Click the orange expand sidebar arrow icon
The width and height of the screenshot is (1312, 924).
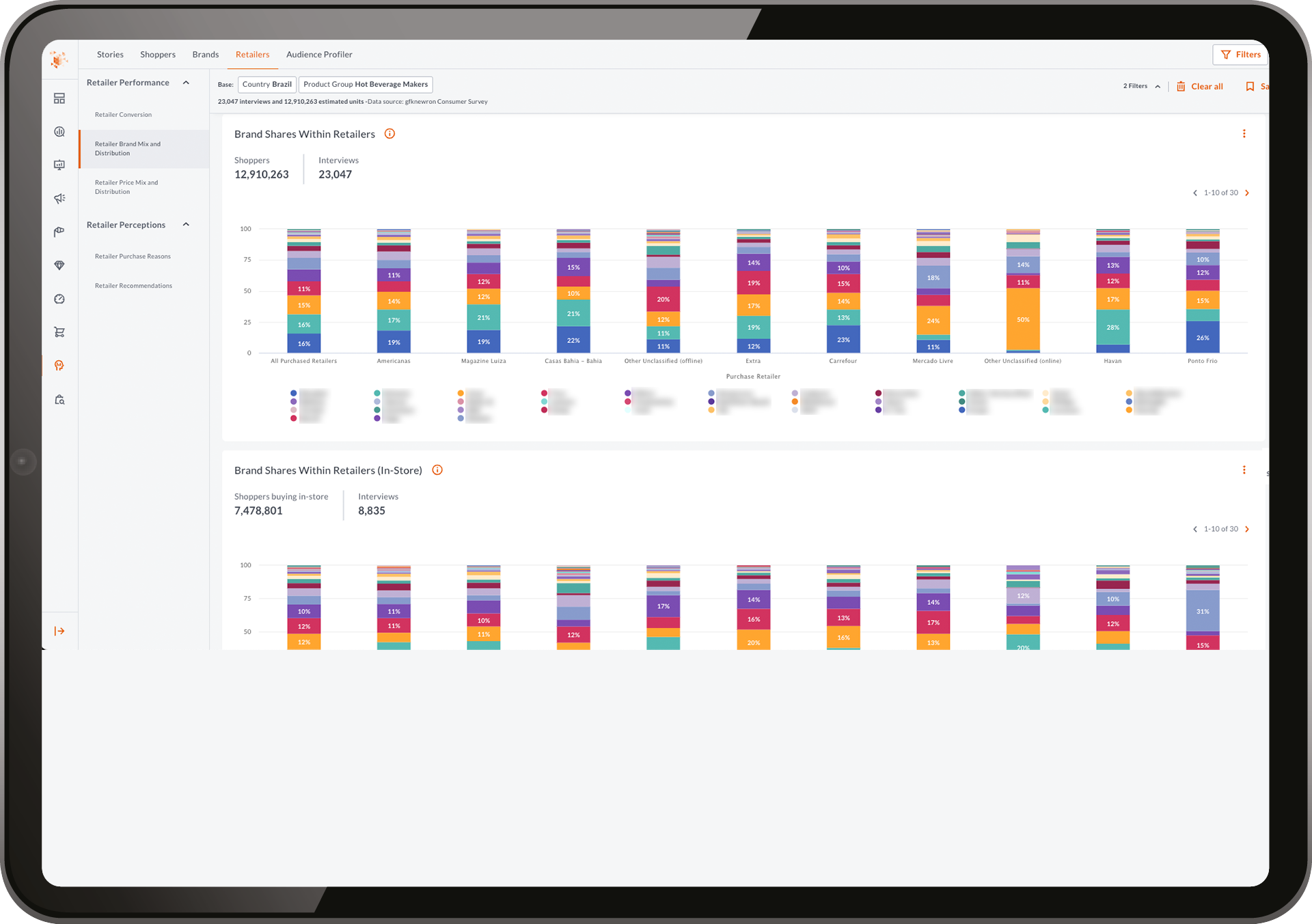59,631
